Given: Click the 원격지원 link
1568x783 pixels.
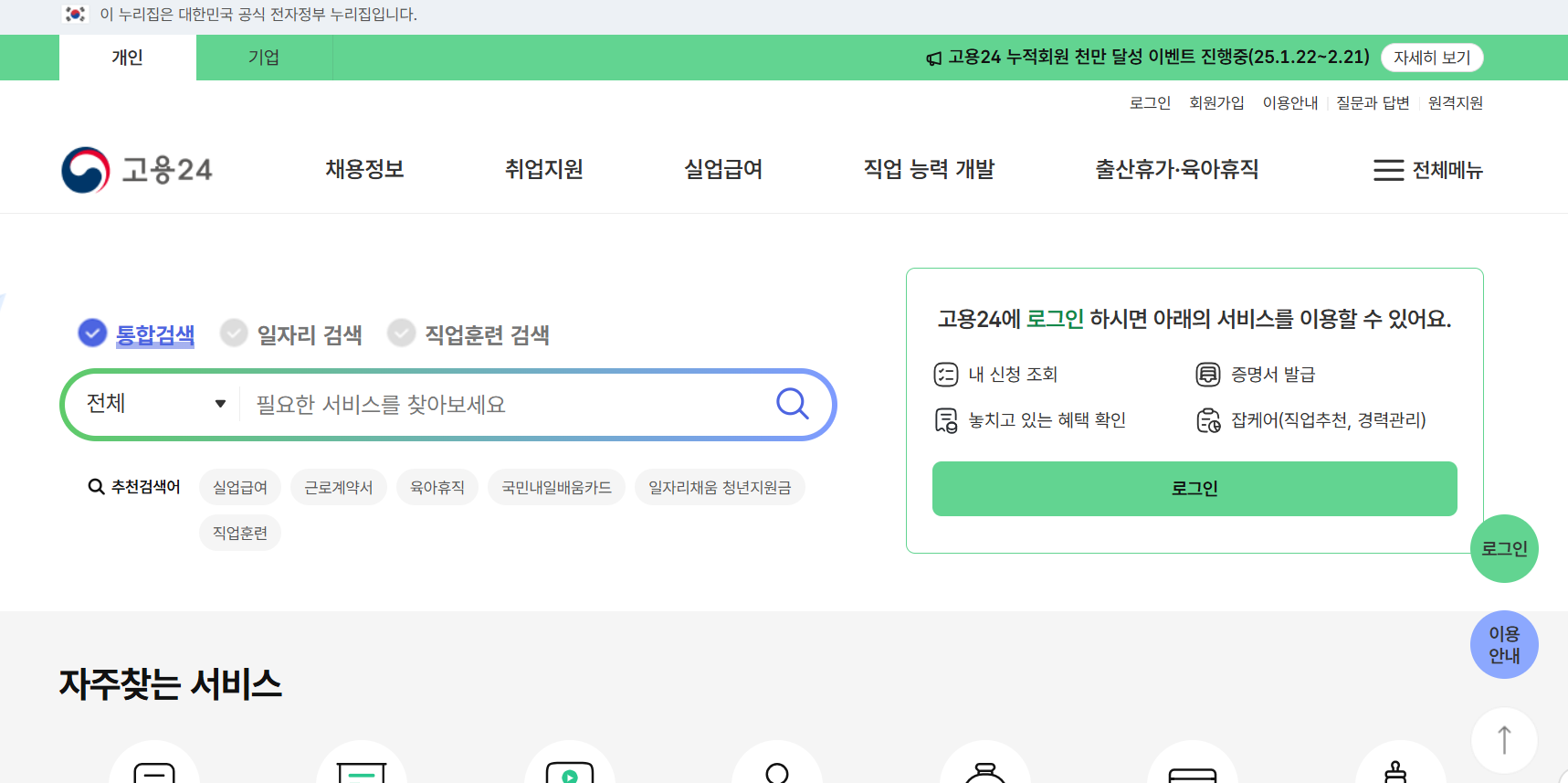Looking at the screenshot, I should 1456,102.
